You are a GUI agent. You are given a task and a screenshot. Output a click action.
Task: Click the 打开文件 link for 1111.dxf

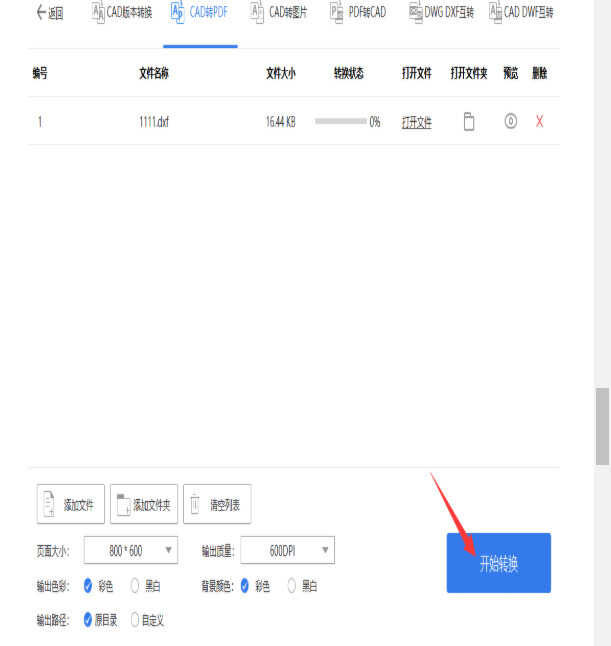click(x=417, y=122)
